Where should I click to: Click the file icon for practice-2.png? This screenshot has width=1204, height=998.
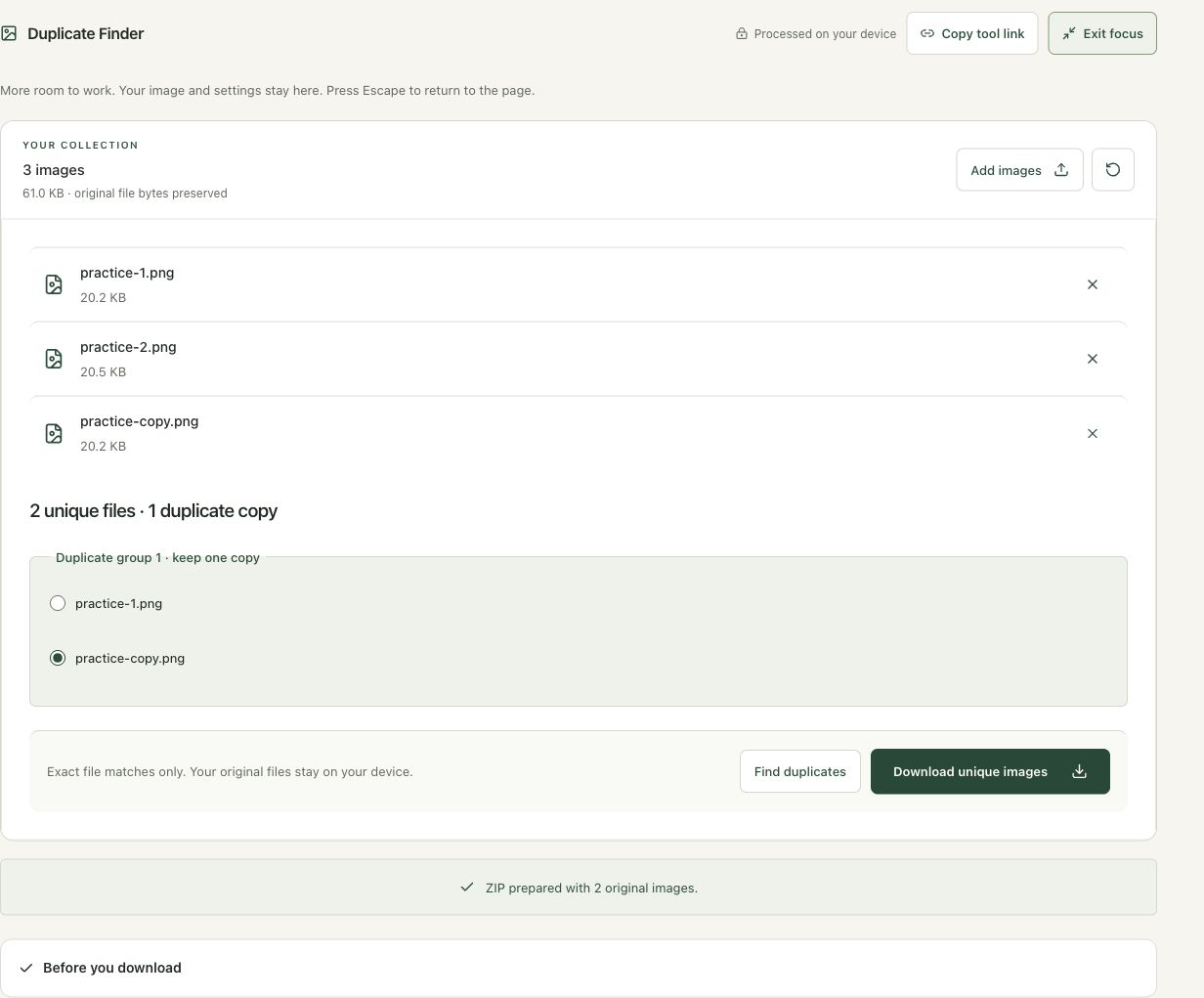point(54,359)
